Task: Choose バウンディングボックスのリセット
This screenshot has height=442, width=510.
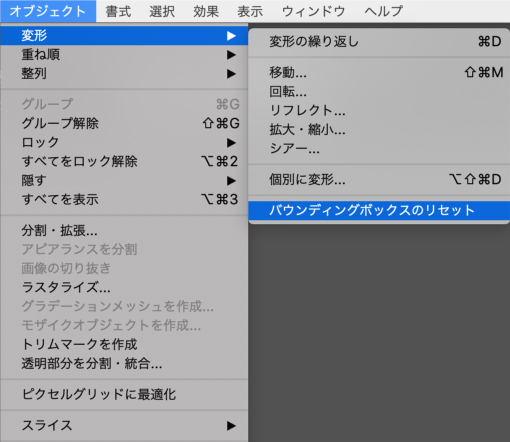Action: pyautogui.click(x=379, y=210)
